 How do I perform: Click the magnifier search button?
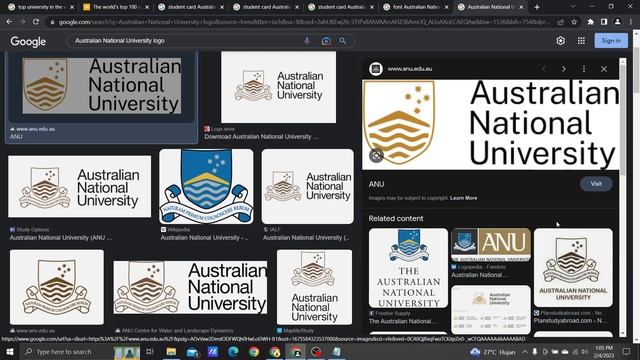click(x=342, y=41)
